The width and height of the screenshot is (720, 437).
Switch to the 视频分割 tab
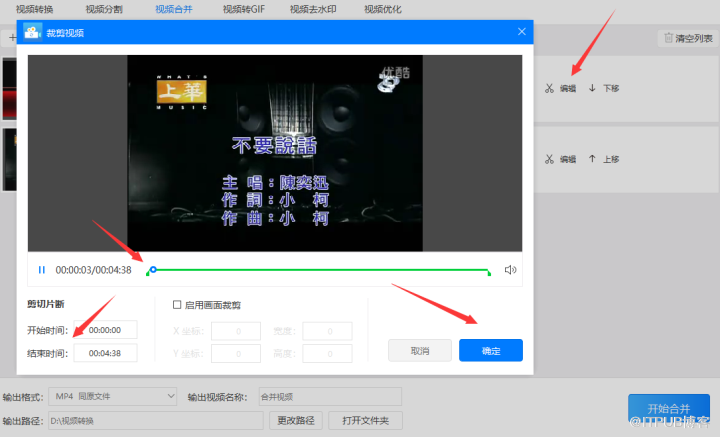105,9
